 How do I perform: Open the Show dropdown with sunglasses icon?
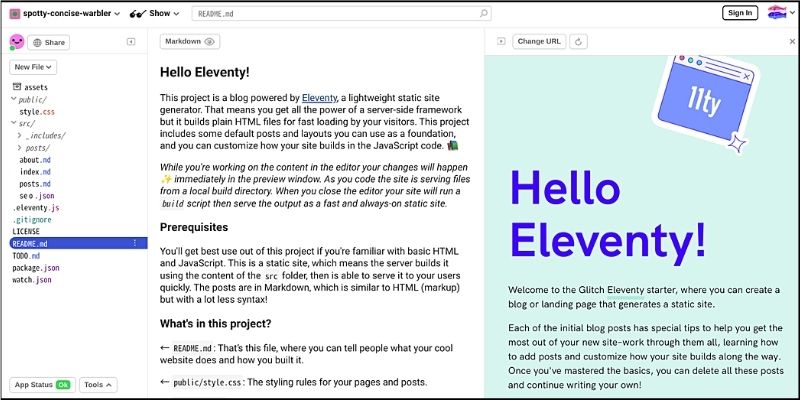pos(155,14)
